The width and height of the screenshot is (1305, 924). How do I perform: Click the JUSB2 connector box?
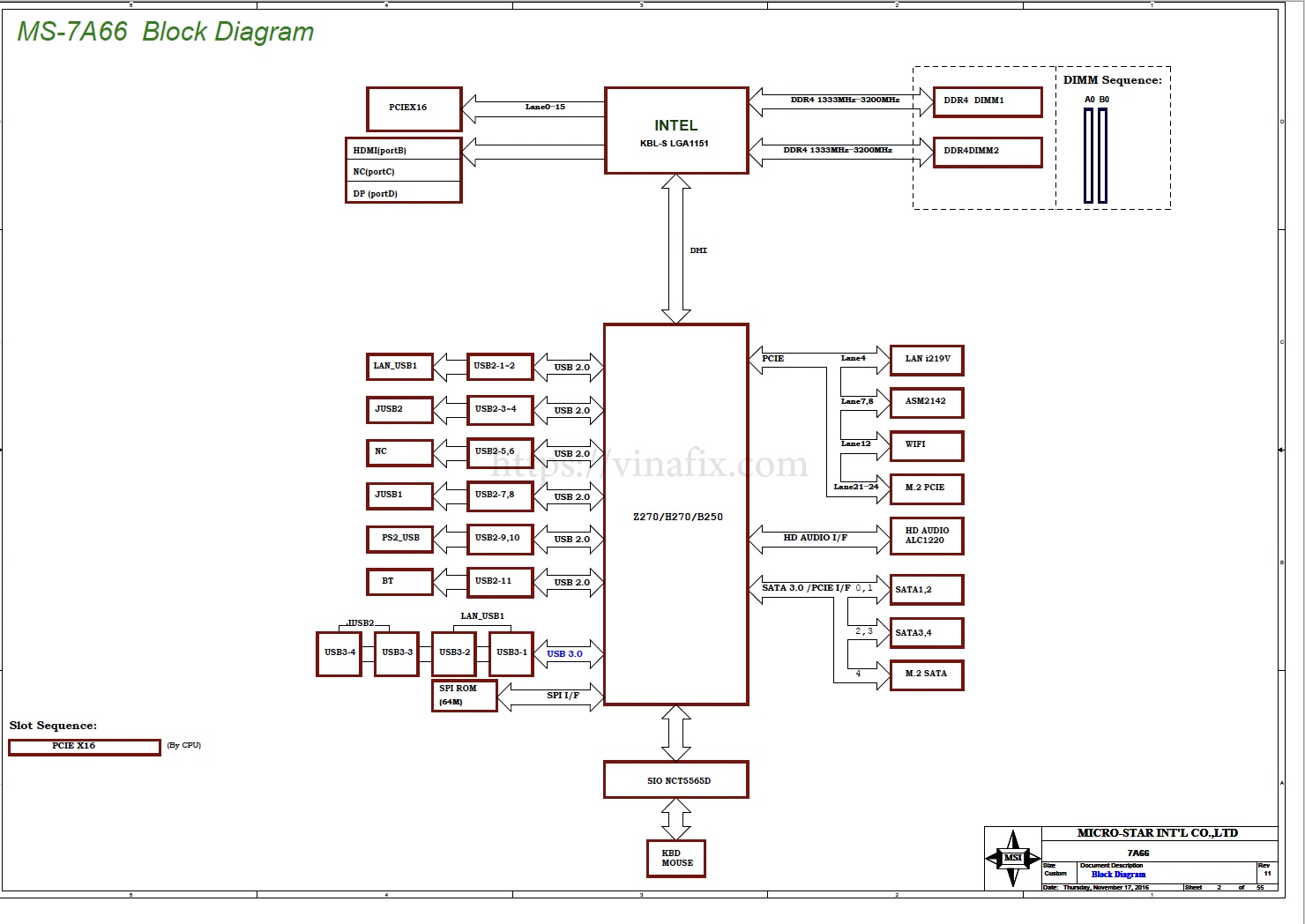point(399,409)
